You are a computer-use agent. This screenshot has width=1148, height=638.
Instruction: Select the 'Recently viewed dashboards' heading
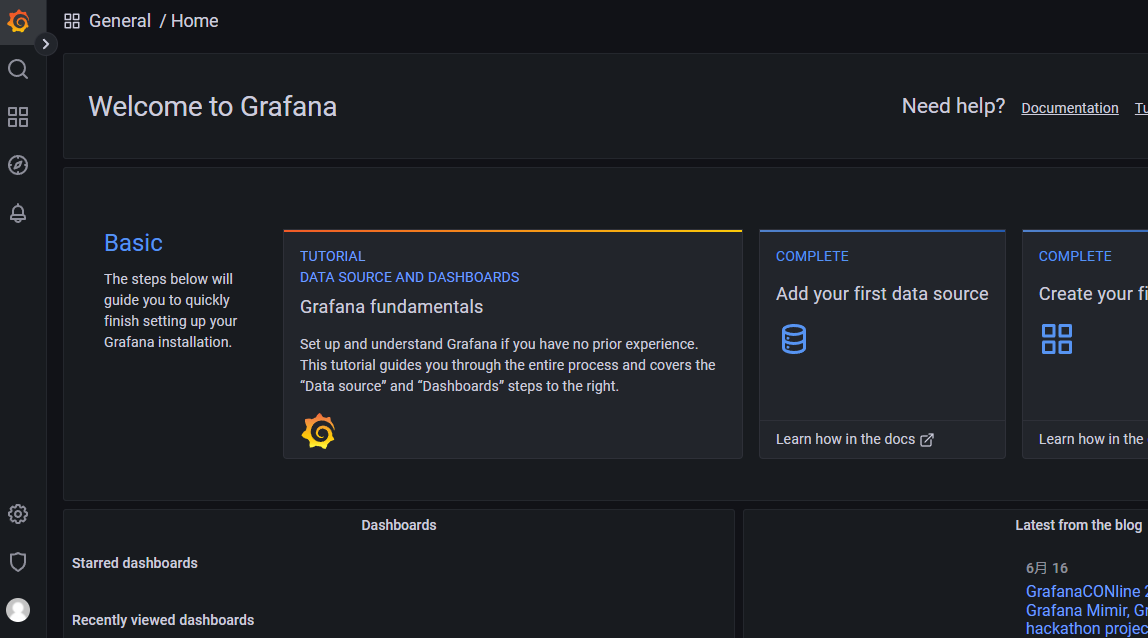click(163, 620)
